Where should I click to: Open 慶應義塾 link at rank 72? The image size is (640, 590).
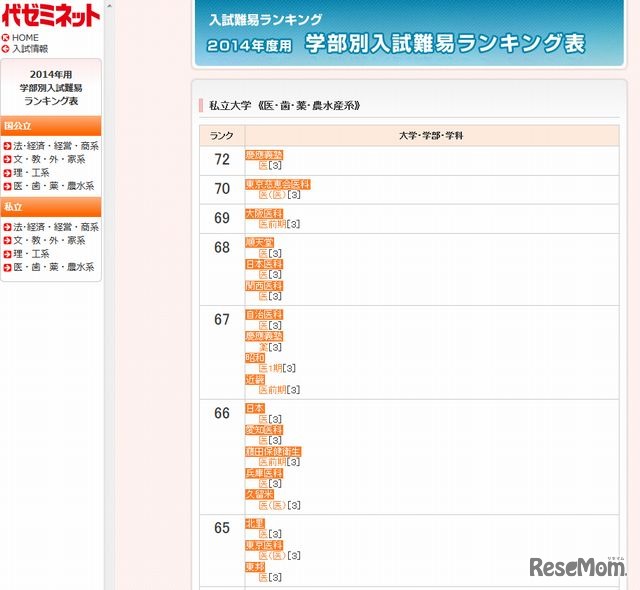tap(264, 155)
